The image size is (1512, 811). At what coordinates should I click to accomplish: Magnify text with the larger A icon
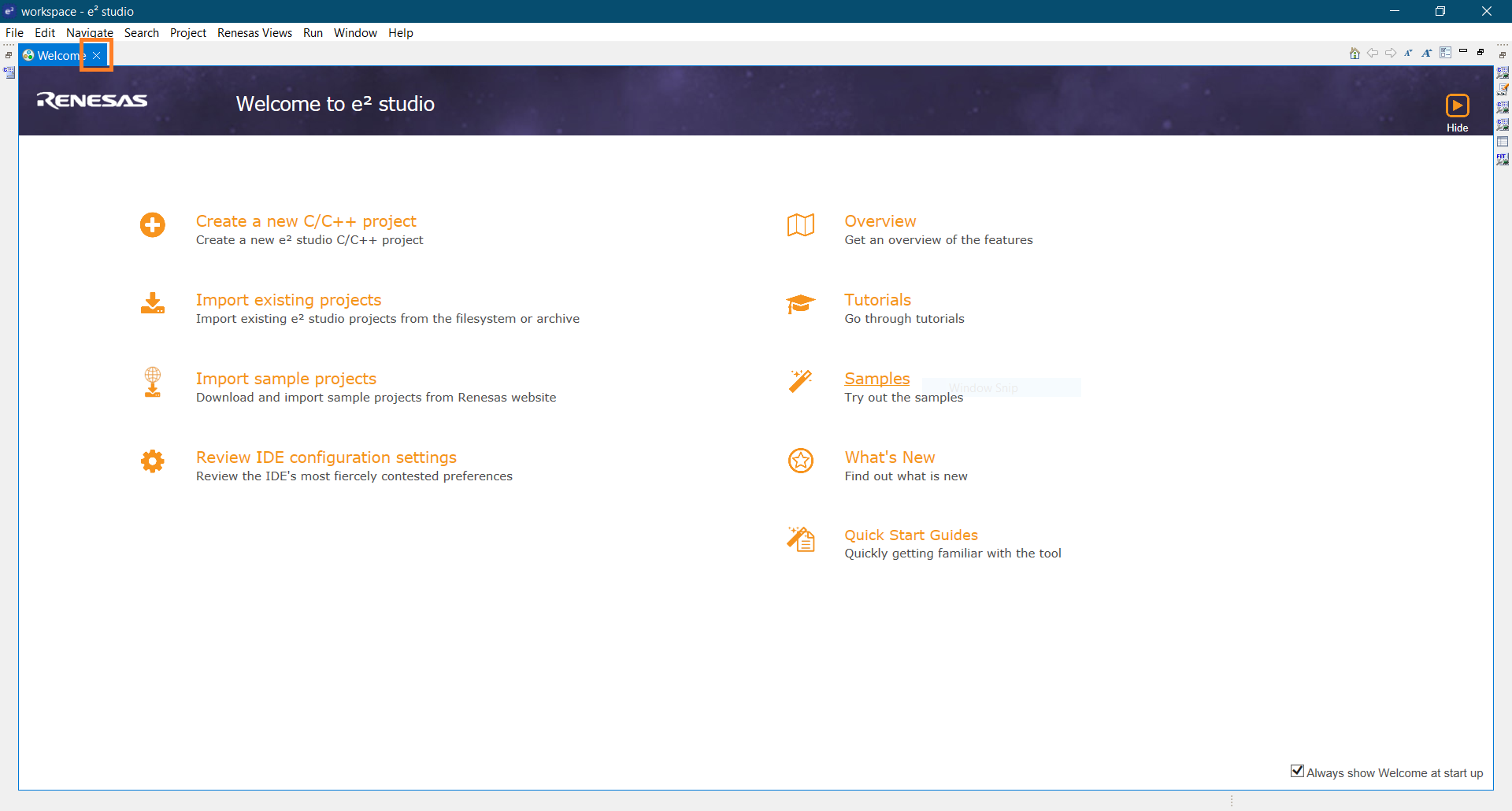click(1426, 54)
